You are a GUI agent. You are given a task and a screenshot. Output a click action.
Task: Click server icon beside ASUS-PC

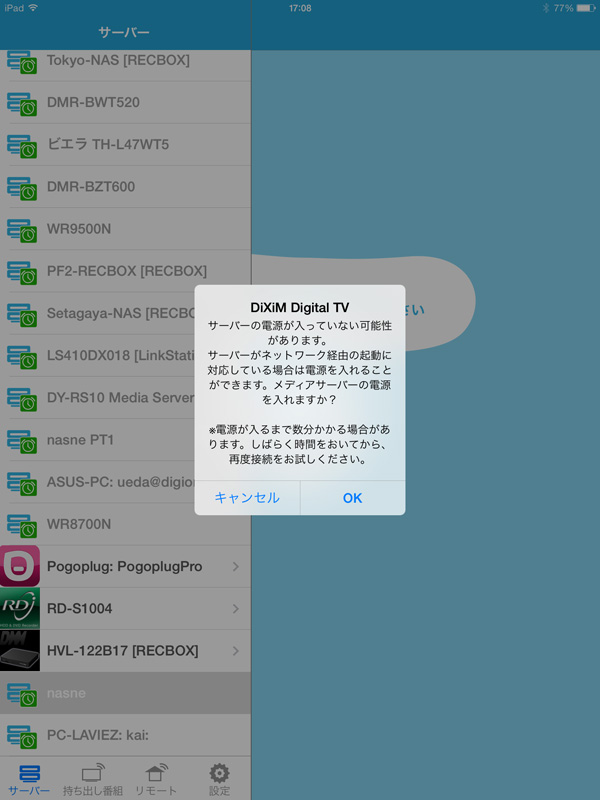point(22,484)
